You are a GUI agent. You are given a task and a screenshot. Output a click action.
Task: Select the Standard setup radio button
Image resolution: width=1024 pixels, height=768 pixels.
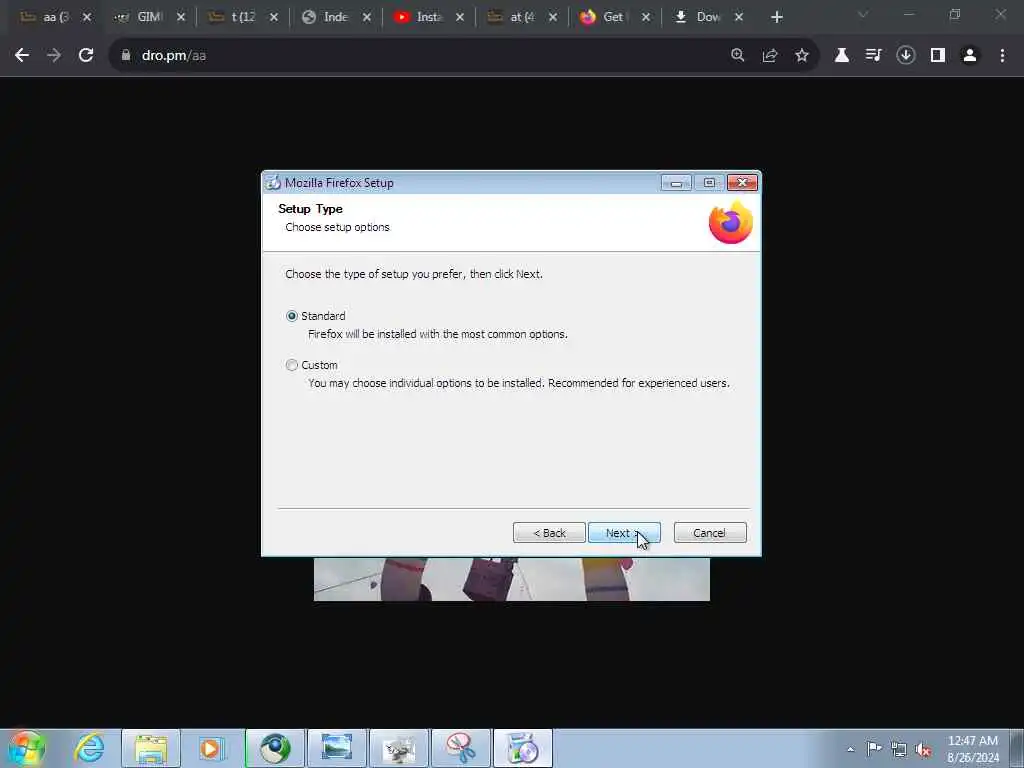point(292,316)
